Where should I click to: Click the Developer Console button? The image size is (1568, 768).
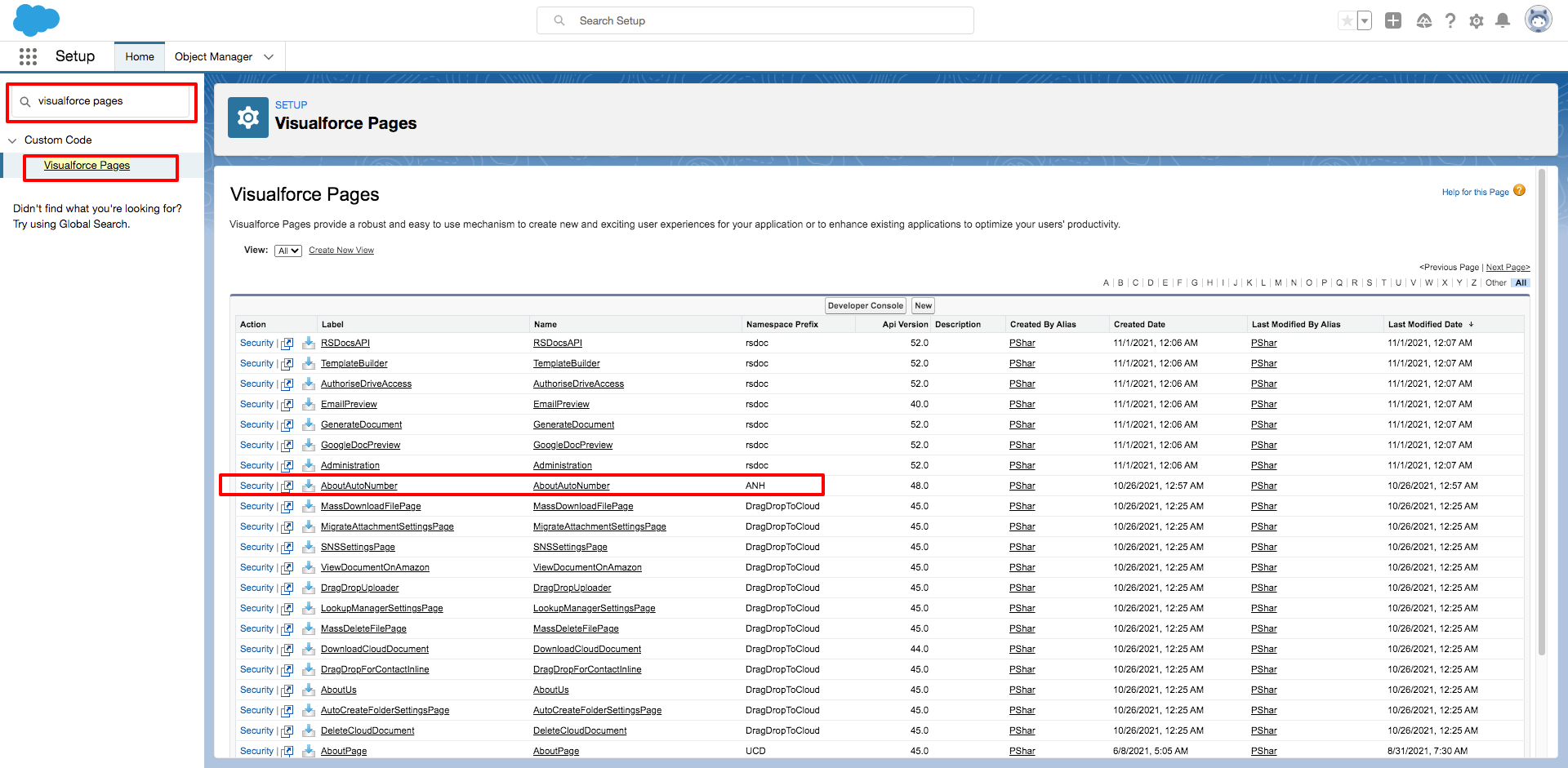click(865, 306)
